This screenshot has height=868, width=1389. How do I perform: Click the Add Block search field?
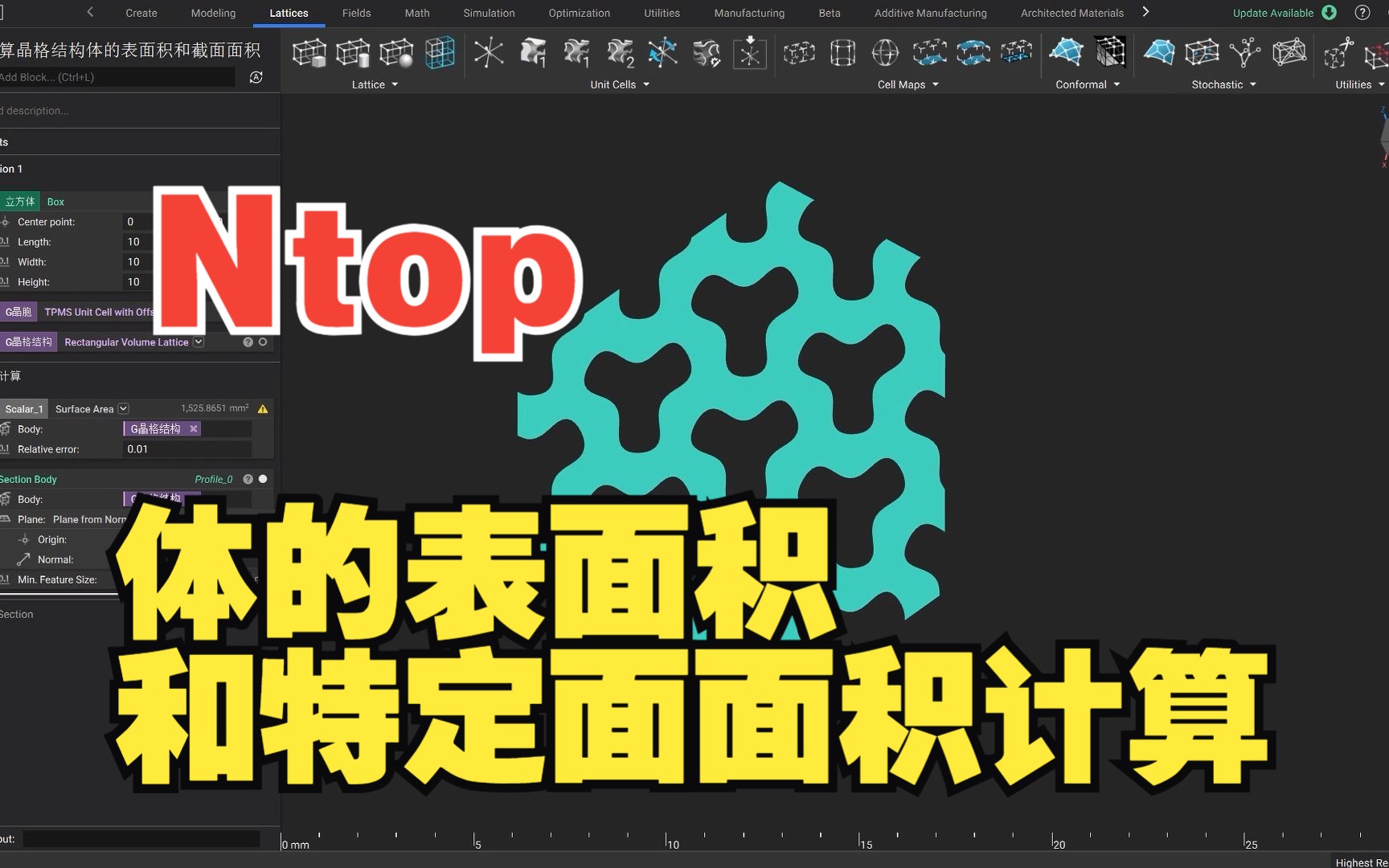pyautogui.click(x=117, y=77)
